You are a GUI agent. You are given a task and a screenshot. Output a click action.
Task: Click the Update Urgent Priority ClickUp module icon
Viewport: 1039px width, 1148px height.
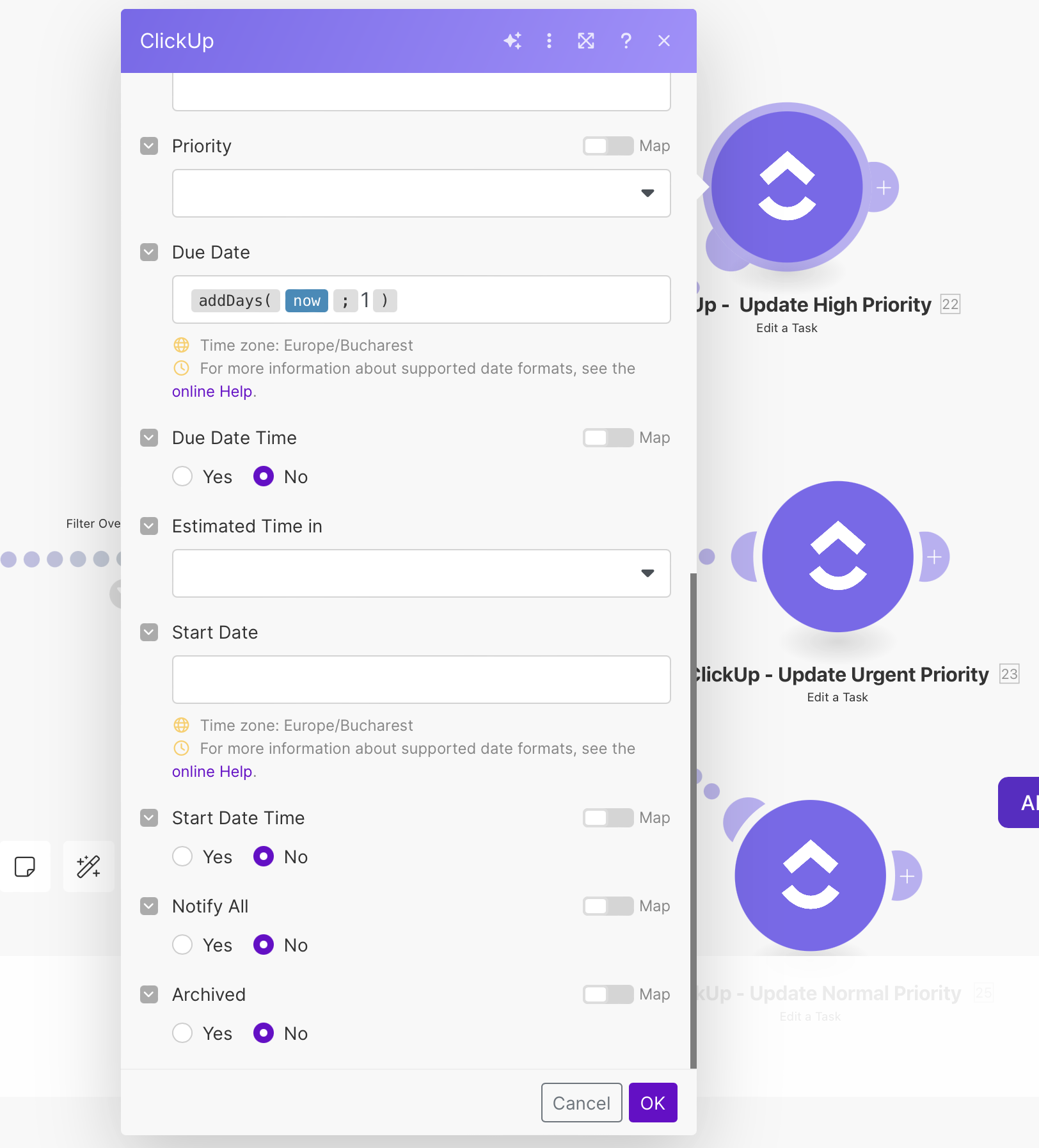[837, 556]
